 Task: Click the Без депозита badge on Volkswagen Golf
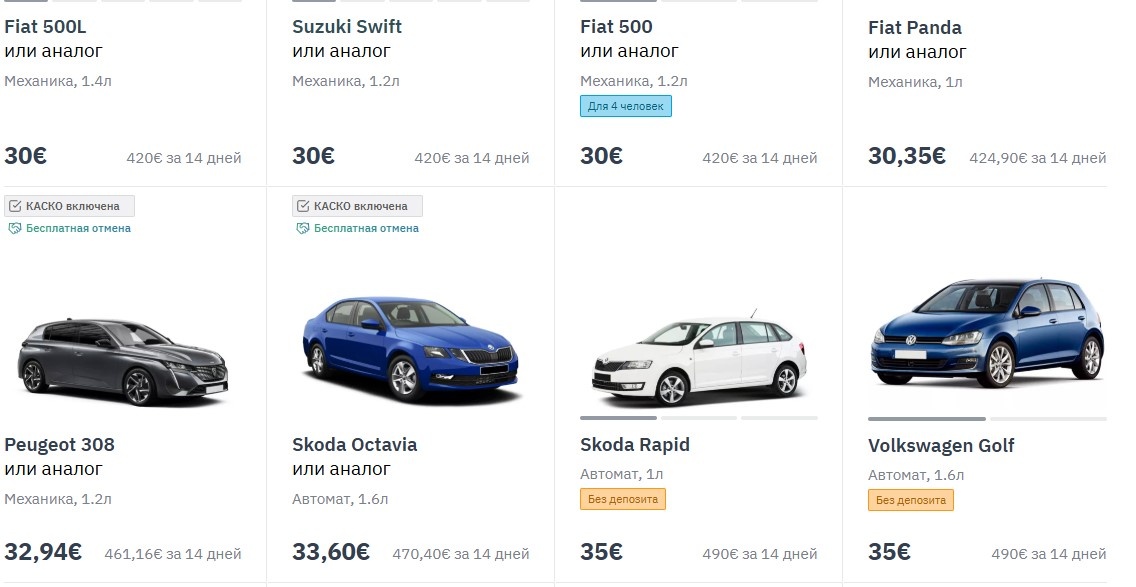pyautogui.click(x=910, y=499)
